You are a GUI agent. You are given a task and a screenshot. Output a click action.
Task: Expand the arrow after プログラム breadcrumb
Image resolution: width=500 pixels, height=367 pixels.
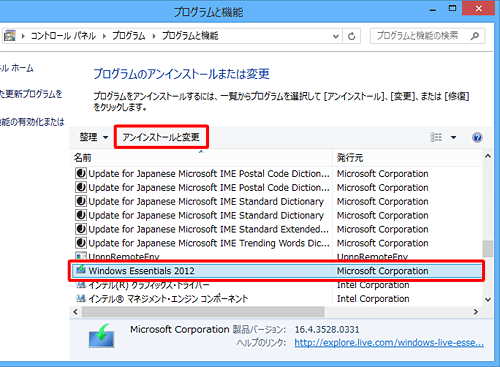tap(154, 36)
